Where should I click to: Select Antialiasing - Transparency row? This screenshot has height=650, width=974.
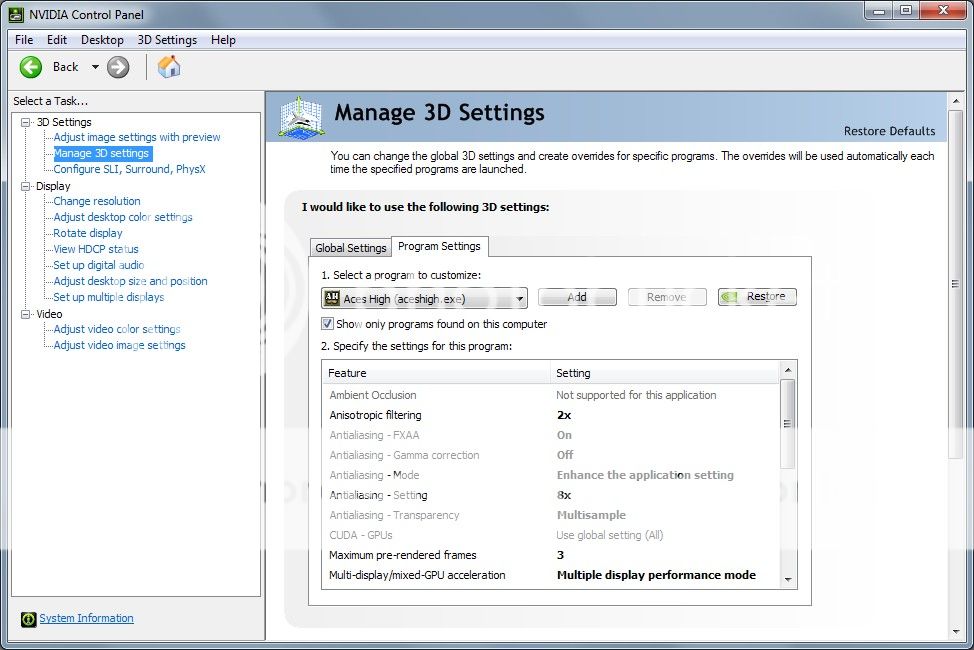pyautogui.click(x=551, y=515)
